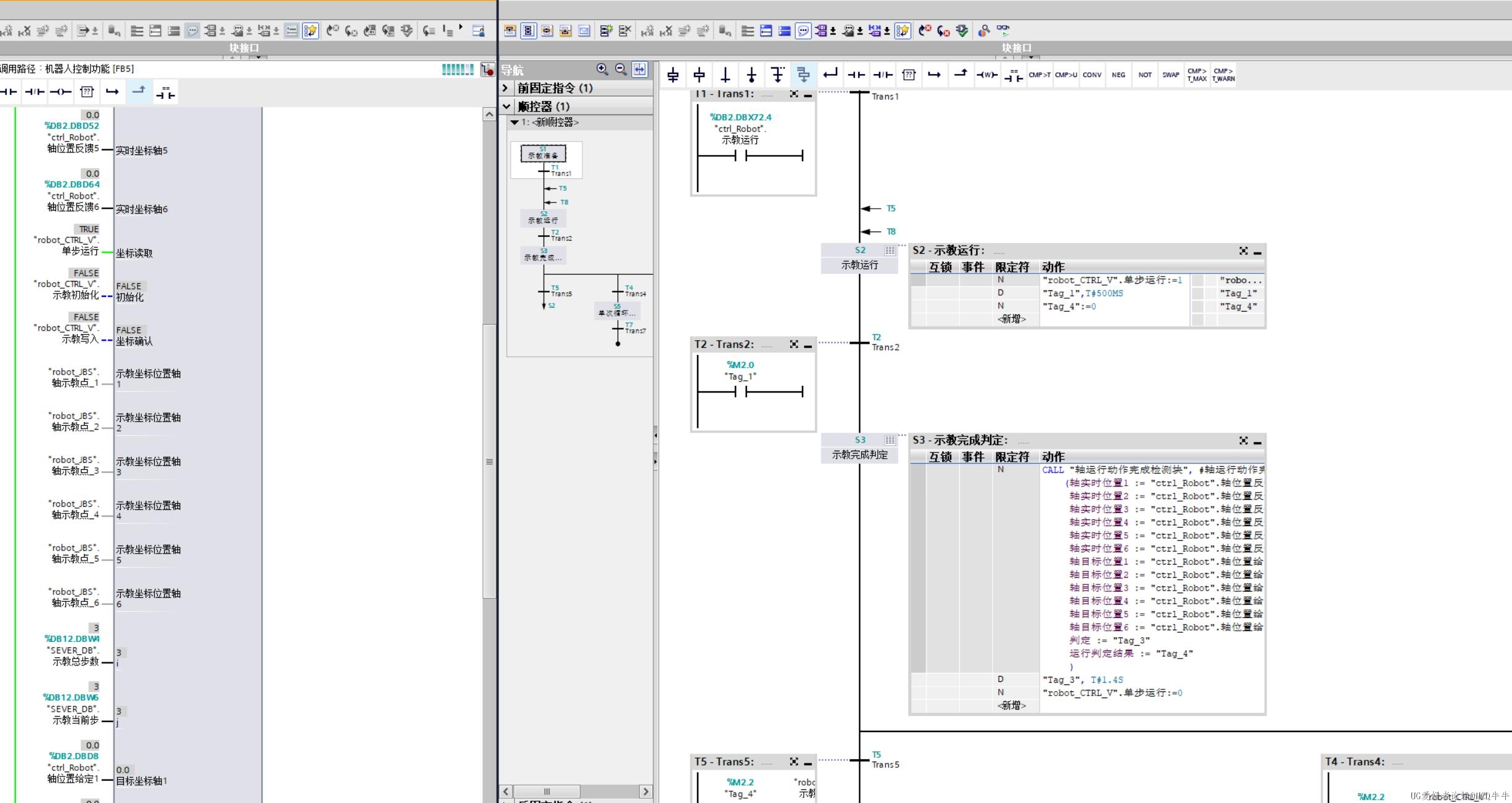Viewport: 1512px width, 803px height.
Task: Collapse S3 - 示教完成判定 action table
Action: click(1257, 442)
